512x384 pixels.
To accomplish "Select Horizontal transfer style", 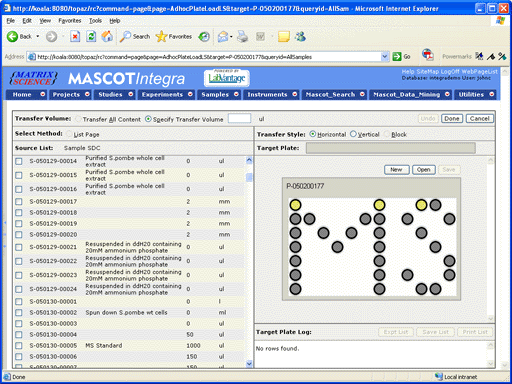I will 313,134.
